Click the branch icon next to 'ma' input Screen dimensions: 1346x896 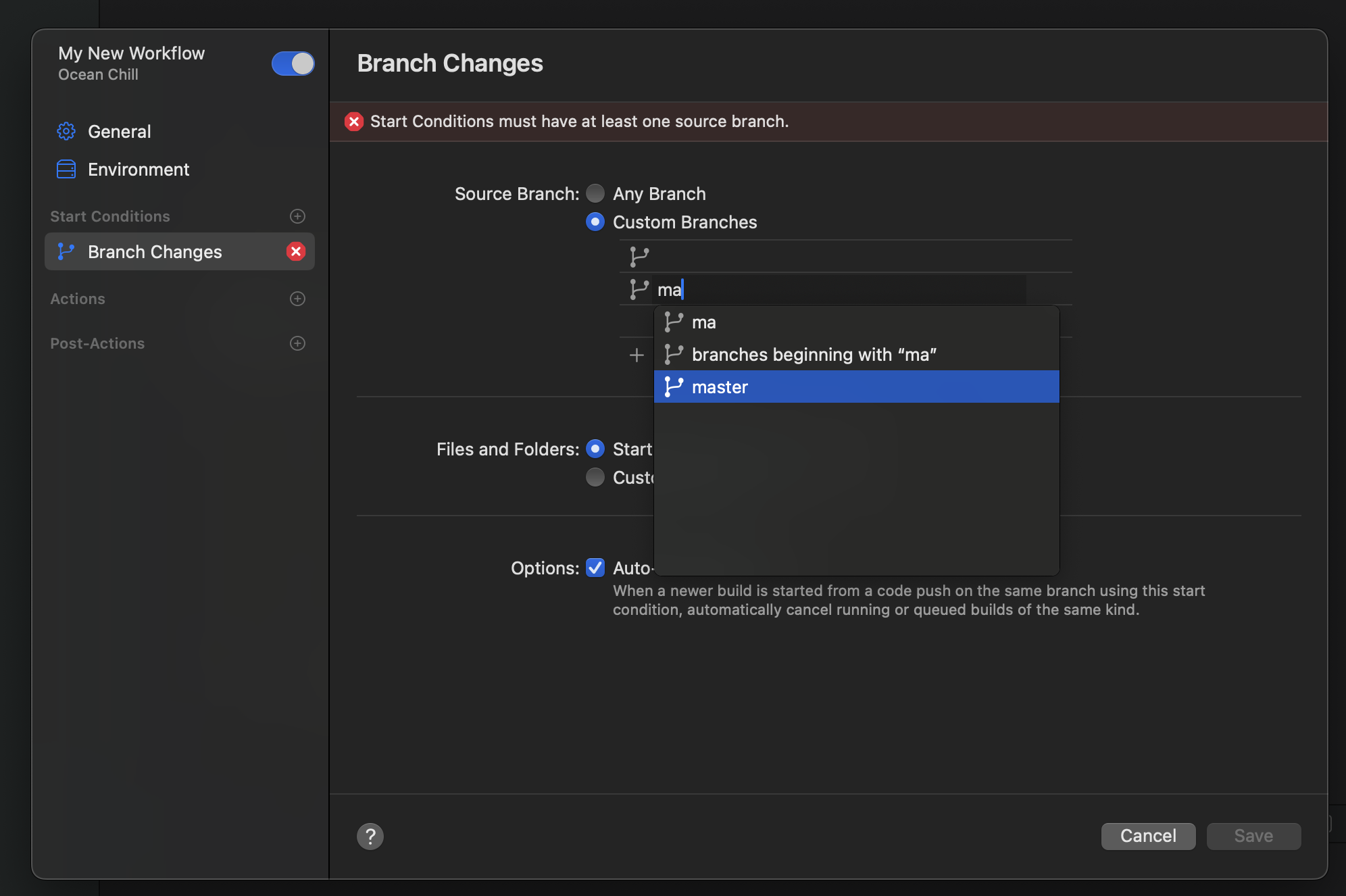coord(639,290)
